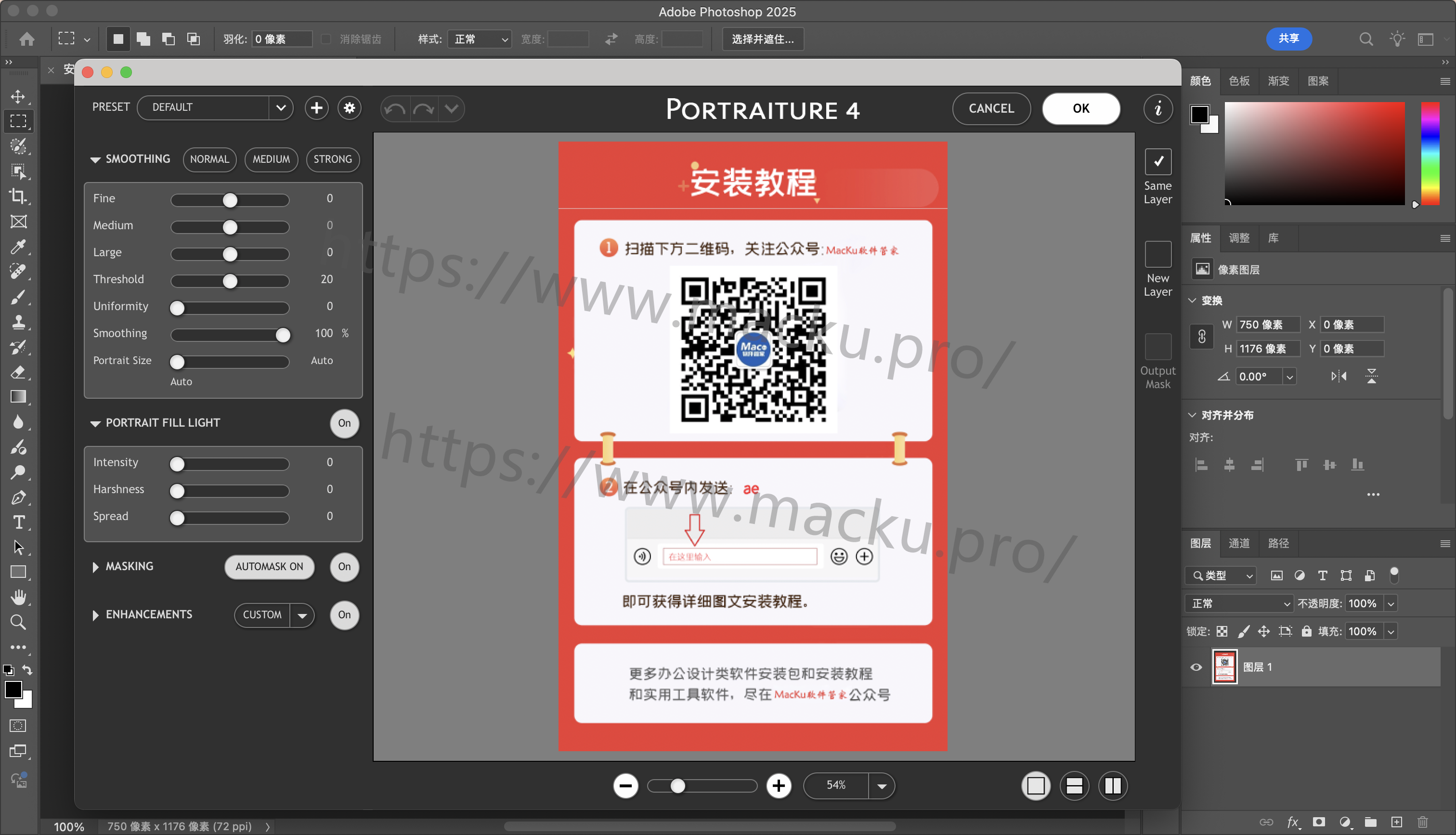Viewport: 1456px width, 835px height.
Task: Select the Crop tool
Action: click(18, 196)
